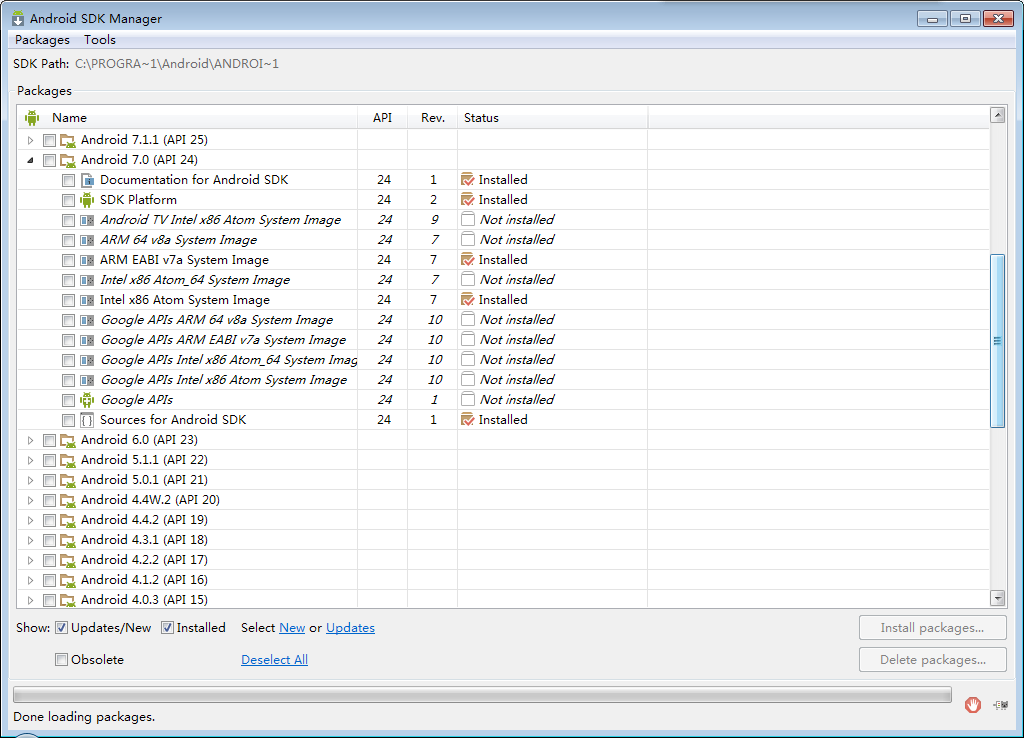Click the ARM 64 v8a System Image icon
Screen dimensions: 1024x738
pyautogui.click(x=87, y=240)
